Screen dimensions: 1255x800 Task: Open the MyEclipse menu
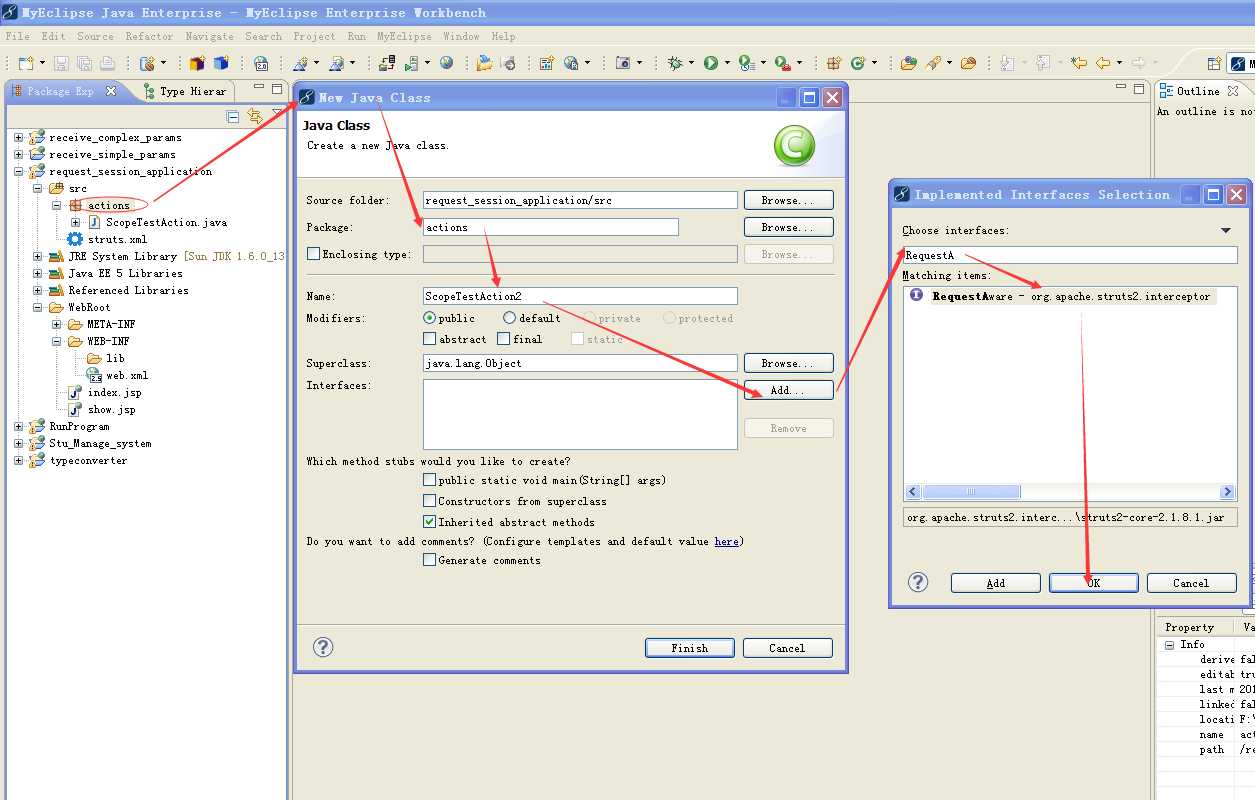[x=404, y=36]
